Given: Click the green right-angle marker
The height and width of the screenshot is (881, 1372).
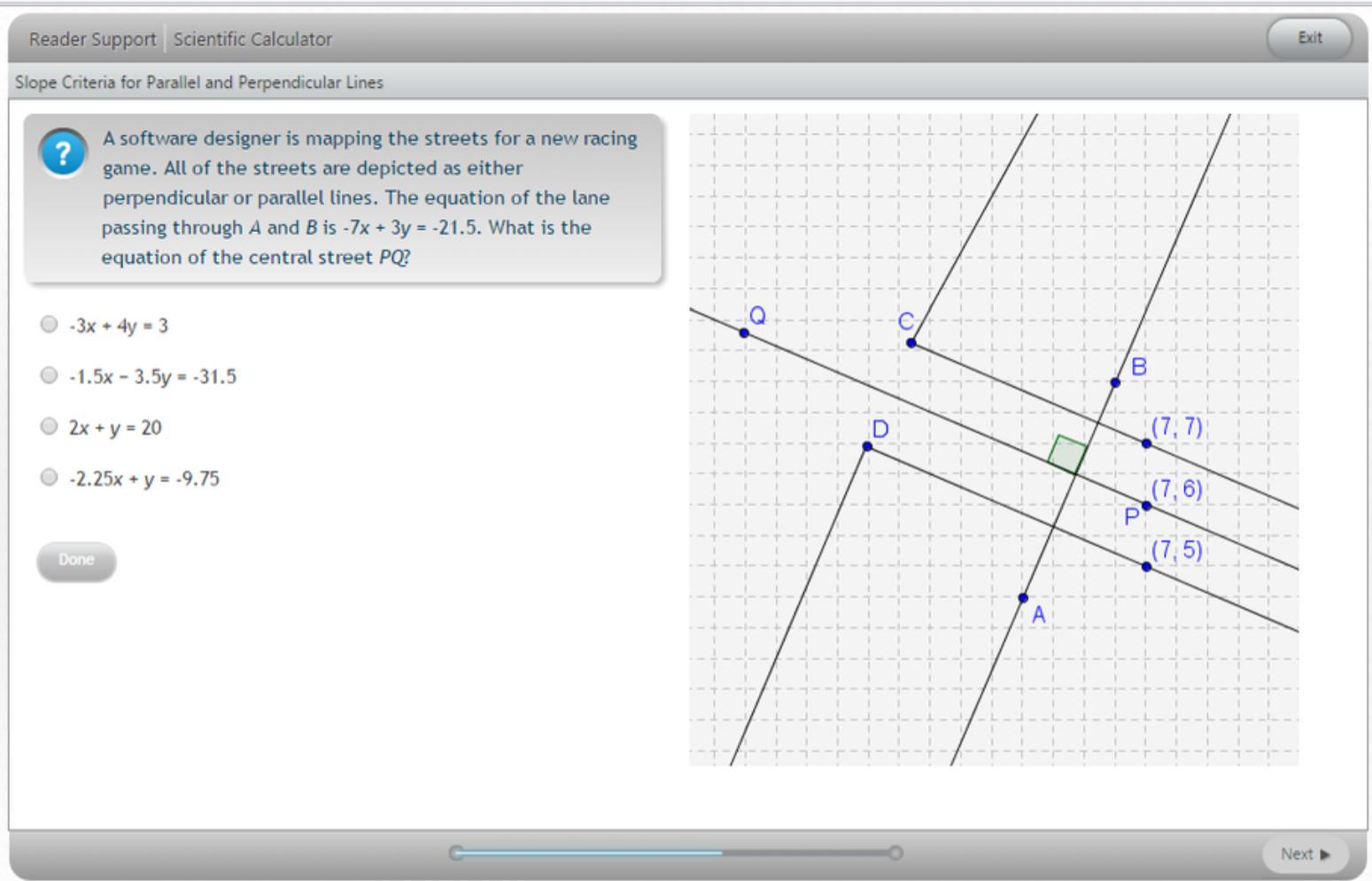Looking at the screenshot, I should coord(1067,454).
